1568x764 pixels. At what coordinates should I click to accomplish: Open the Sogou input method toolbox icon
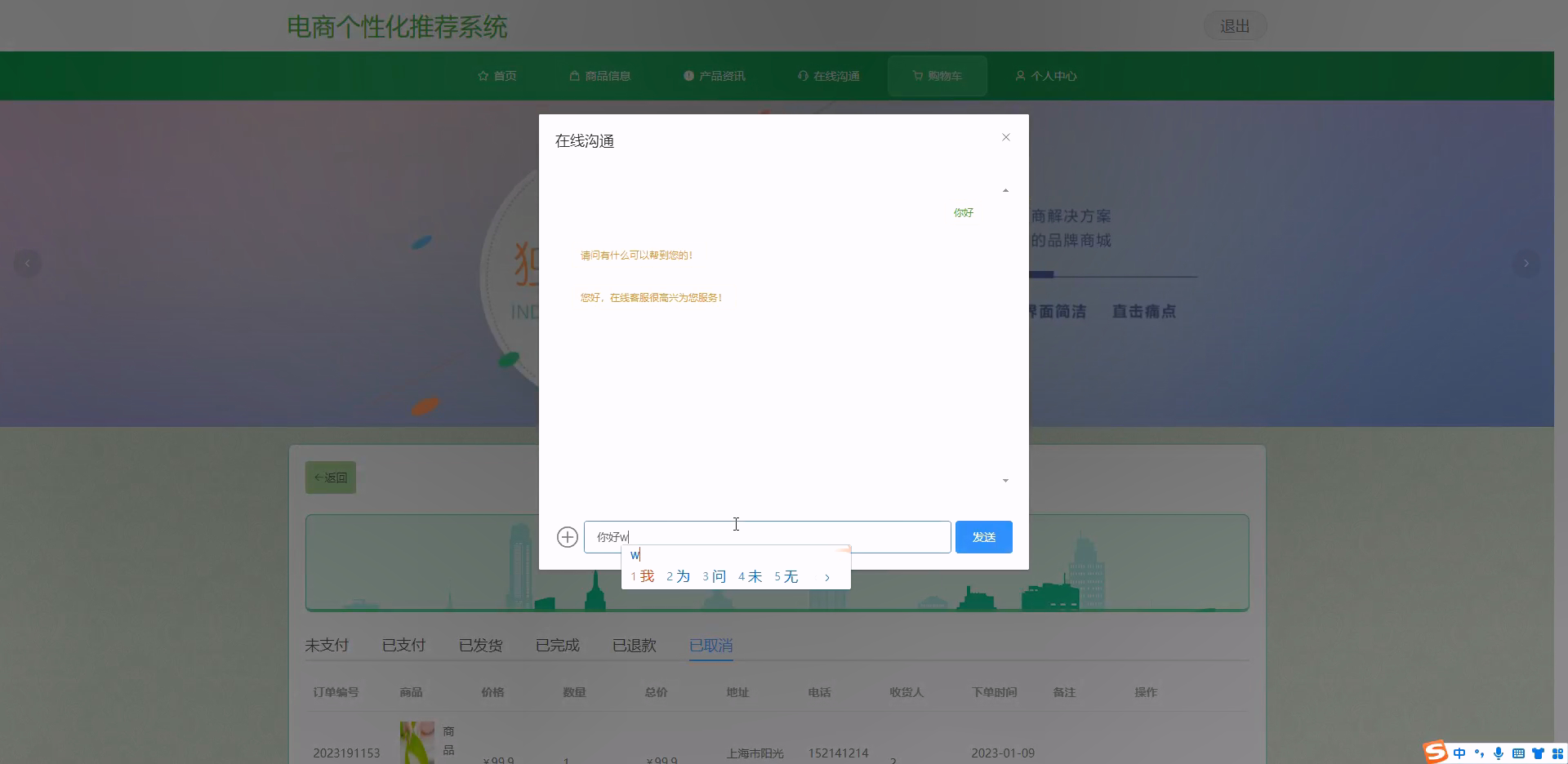[x=1556, y=753]
